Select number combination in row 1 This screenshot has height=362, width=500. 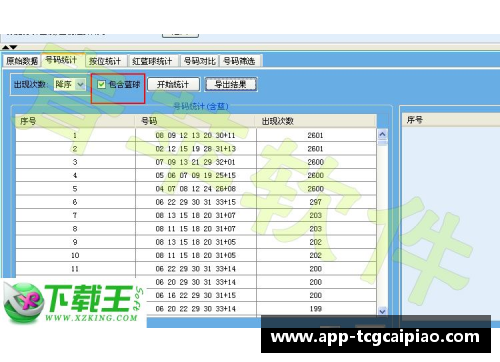(196, 135)
